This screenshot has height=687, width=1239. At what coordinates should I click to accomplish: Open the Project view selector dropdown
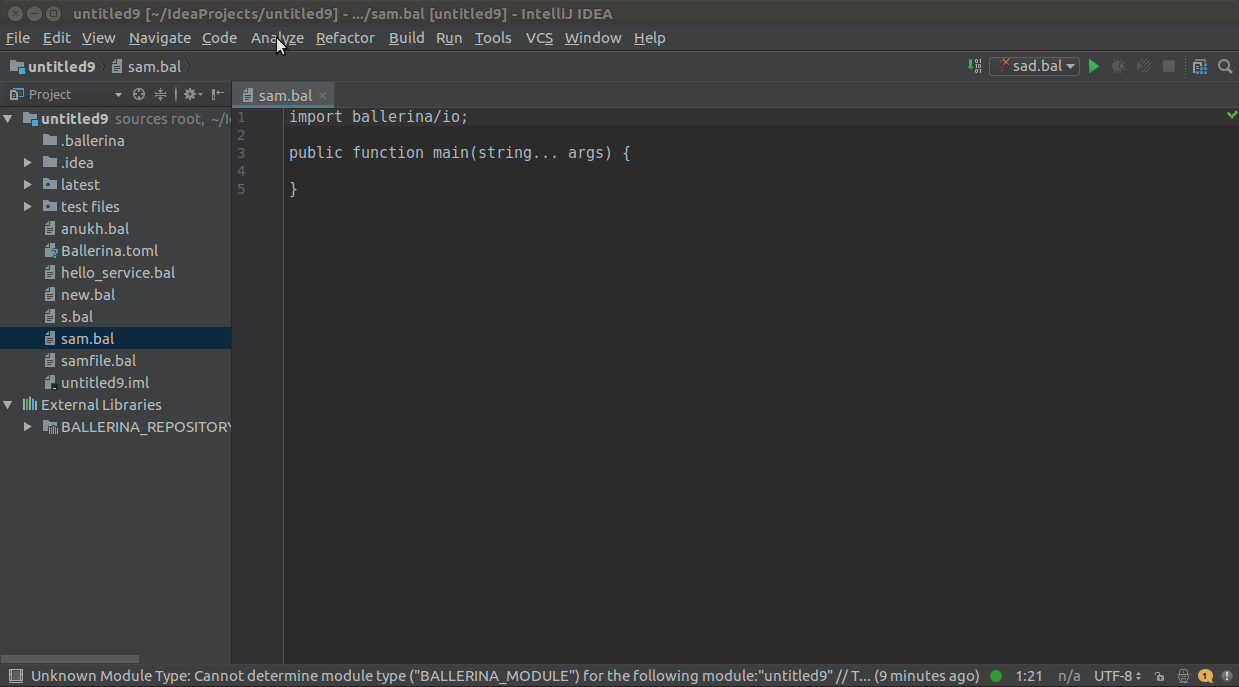click(x=65, y=94)
